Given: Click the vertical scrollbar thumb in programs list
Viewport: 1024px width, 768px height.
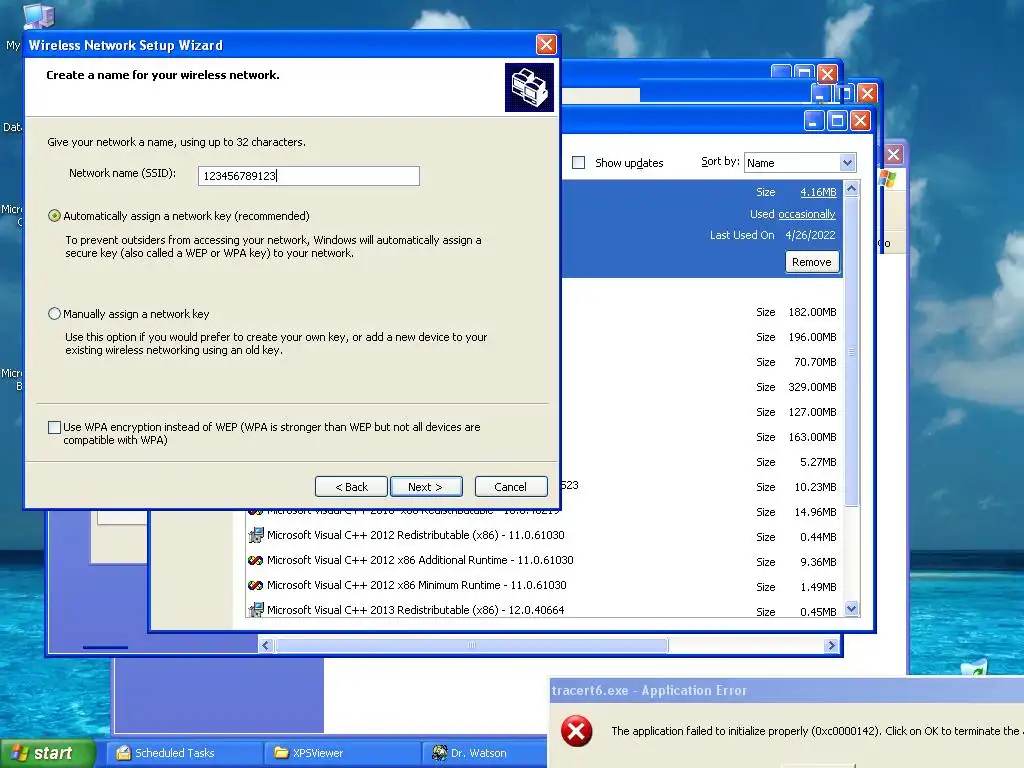Looking at the screenshot, I should (x=851, y=351).
